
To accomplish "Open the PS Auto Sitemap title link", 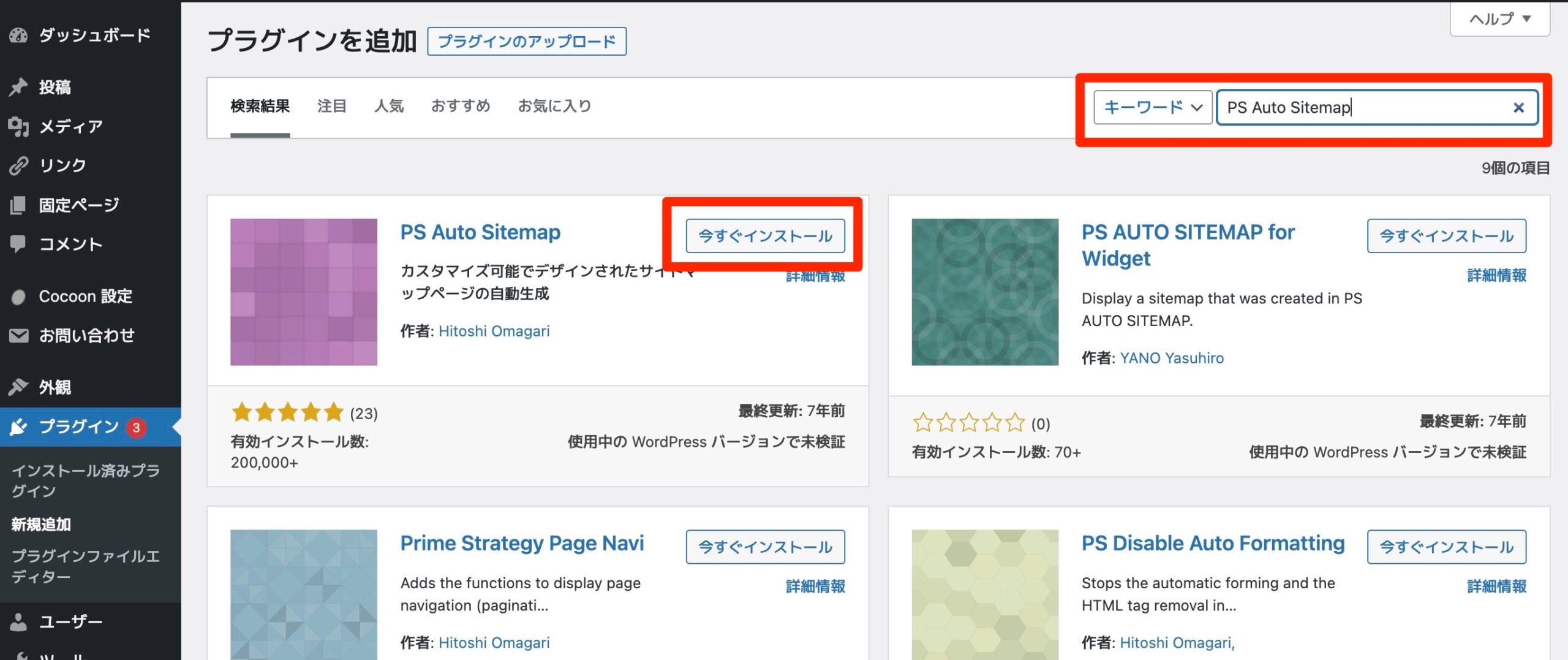I will [480, 232].
